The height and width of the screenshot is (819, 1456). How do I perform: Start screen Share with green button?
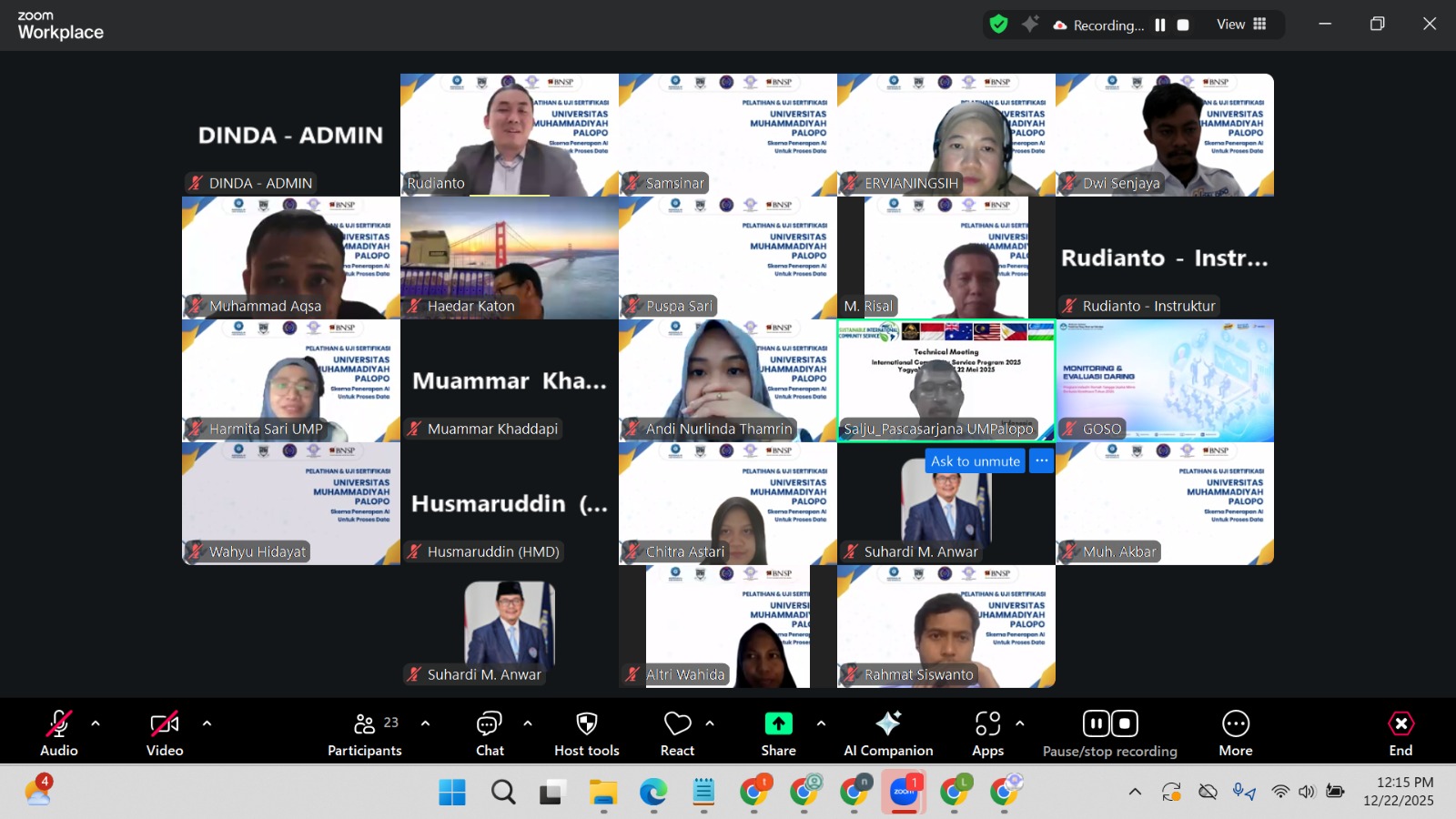[778, 733]
